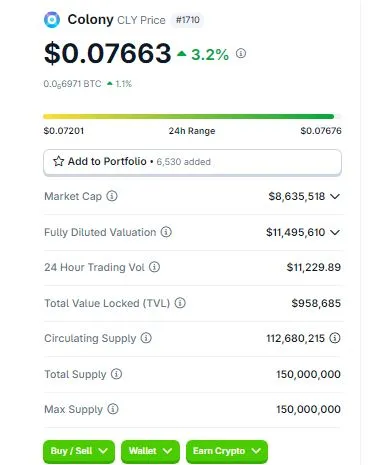Expand the Market Cap value chevron
Screen dimensions: 375x465
(335, 196)
